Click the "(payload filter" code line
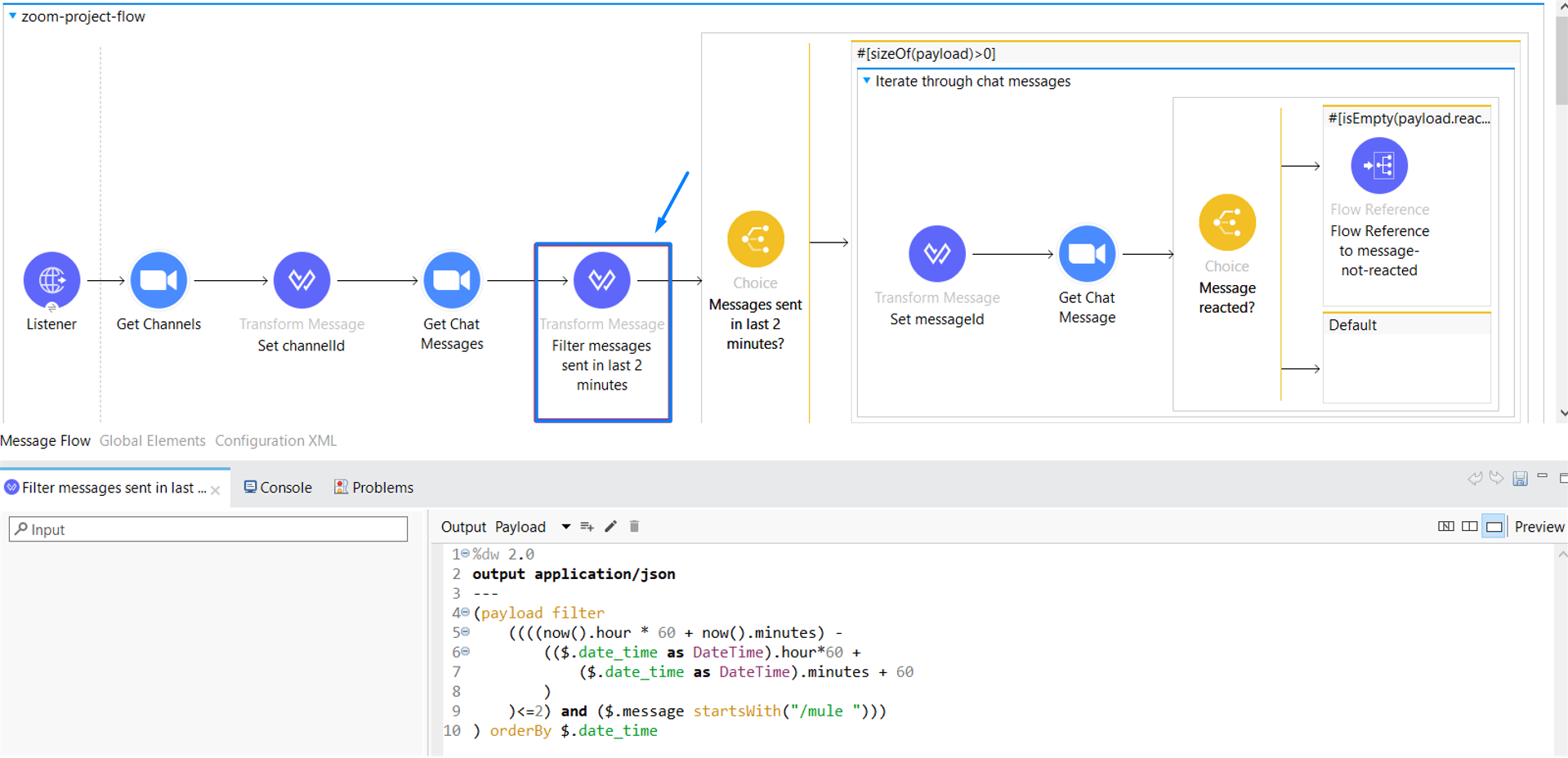The image size is (1568, 758). (539, 613)
